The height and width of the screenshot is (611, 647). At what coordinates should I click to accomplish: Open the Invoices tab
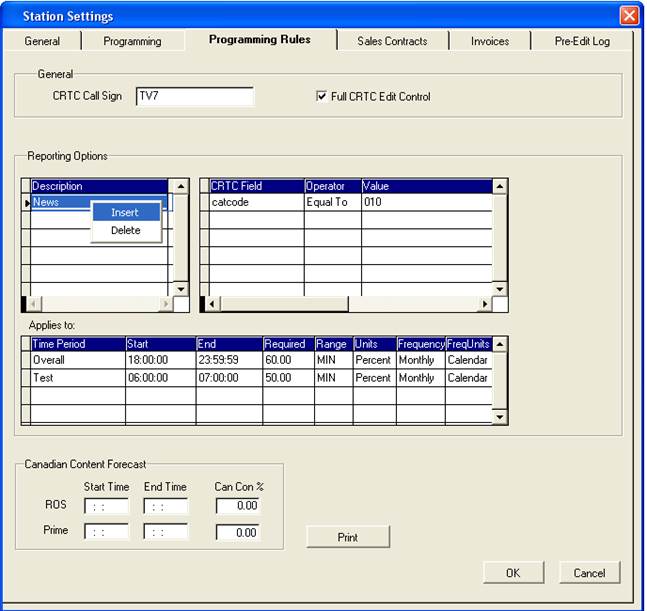coord(490,41)
